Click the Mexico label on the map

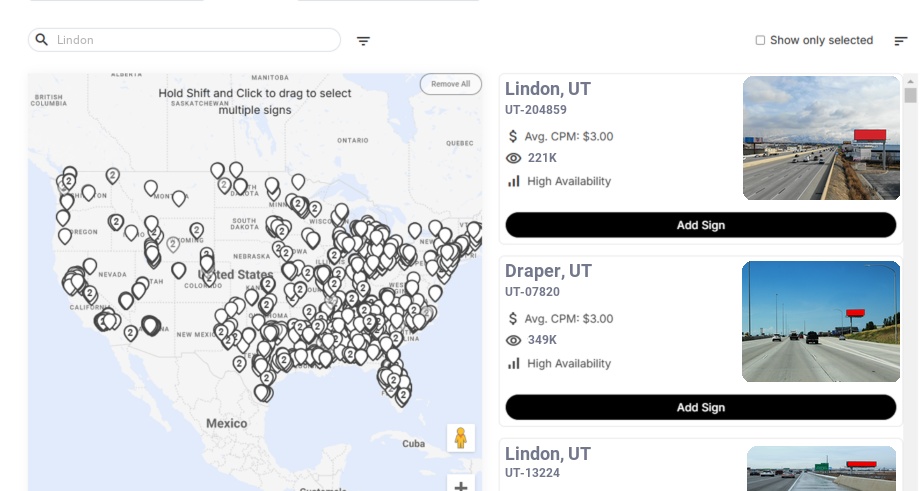pos(226,423)
